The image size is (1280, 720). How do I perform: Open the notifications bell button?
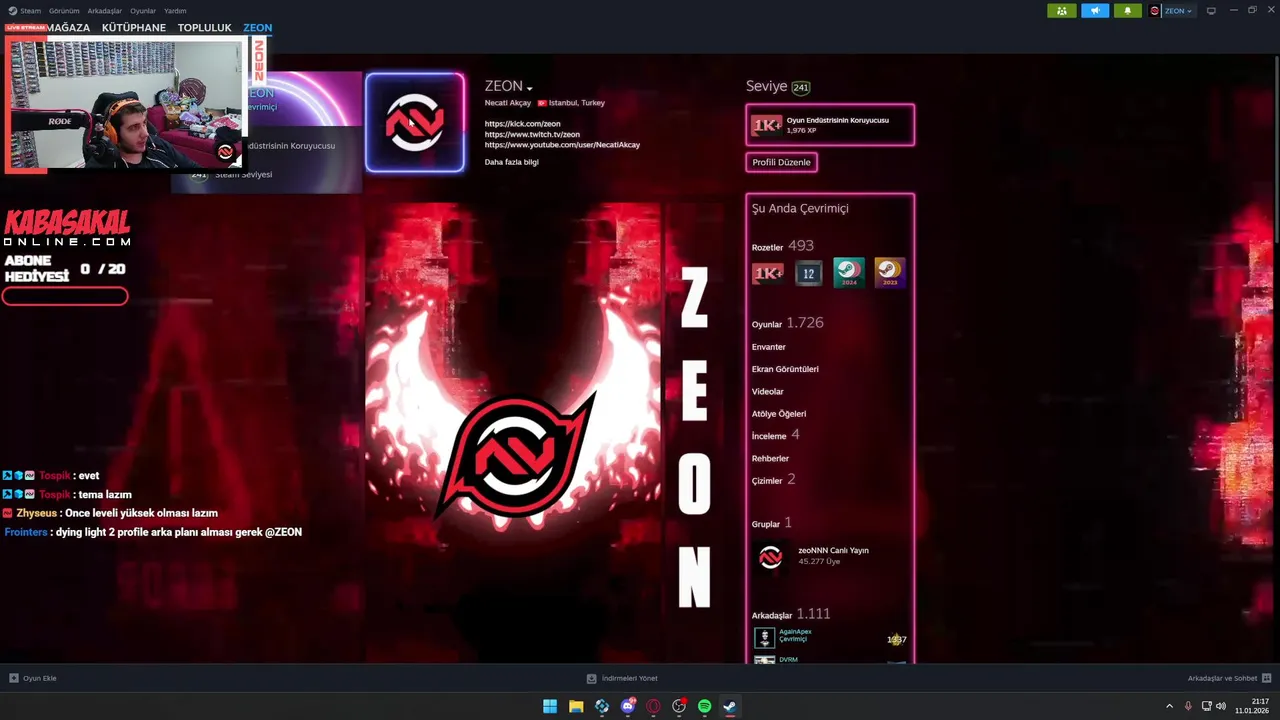[x=1127, y=11]
